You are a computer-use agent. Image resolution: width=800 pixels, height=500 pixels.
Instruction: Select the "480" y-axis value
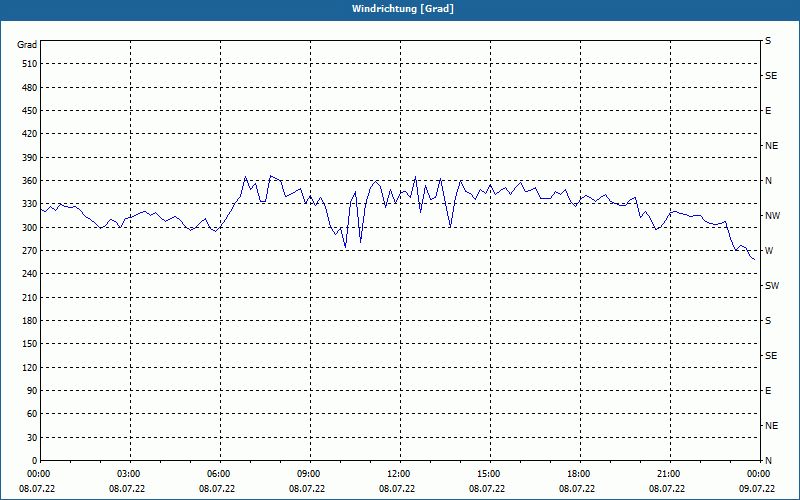click(x=30, y=88)
